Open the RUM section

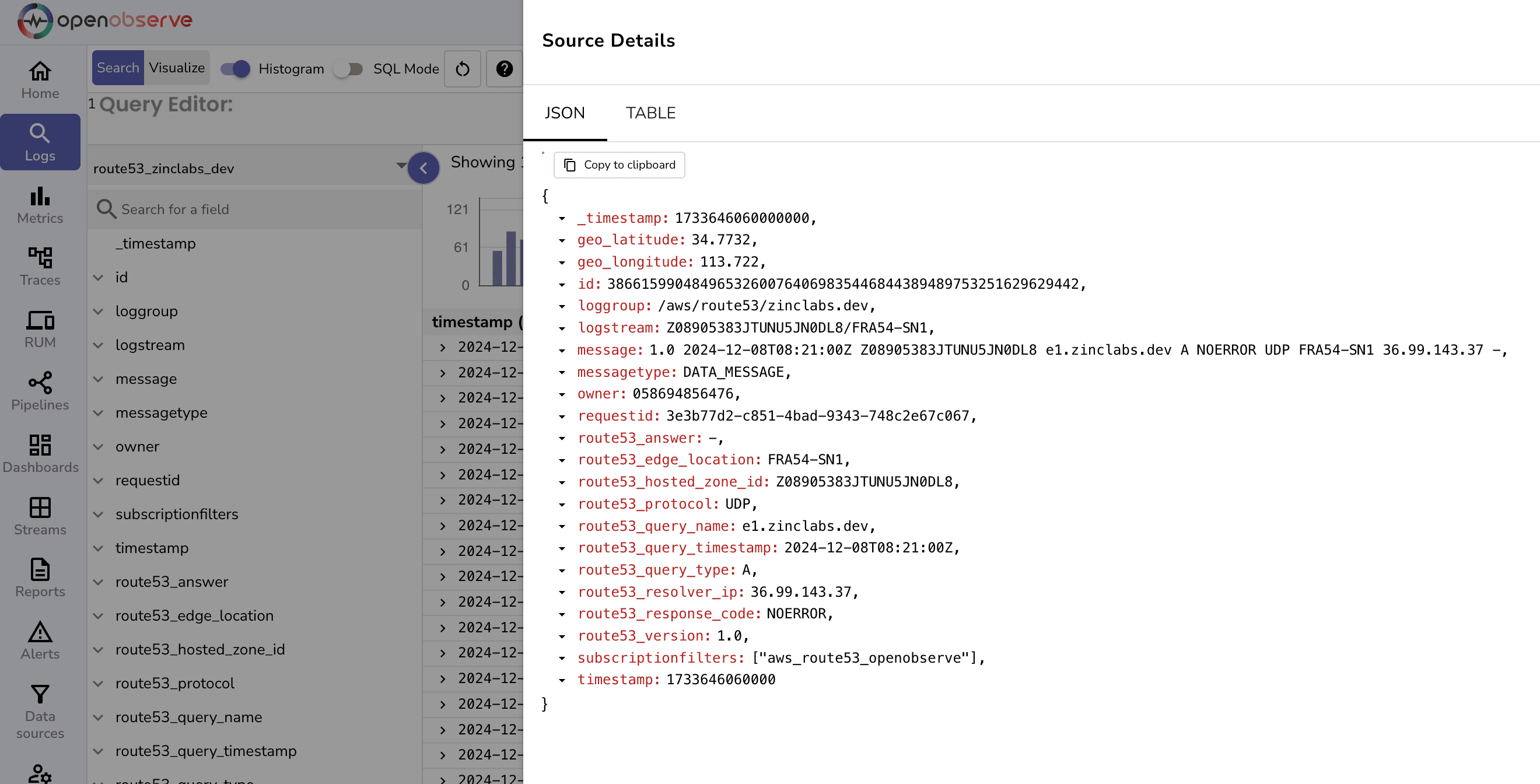40,329
